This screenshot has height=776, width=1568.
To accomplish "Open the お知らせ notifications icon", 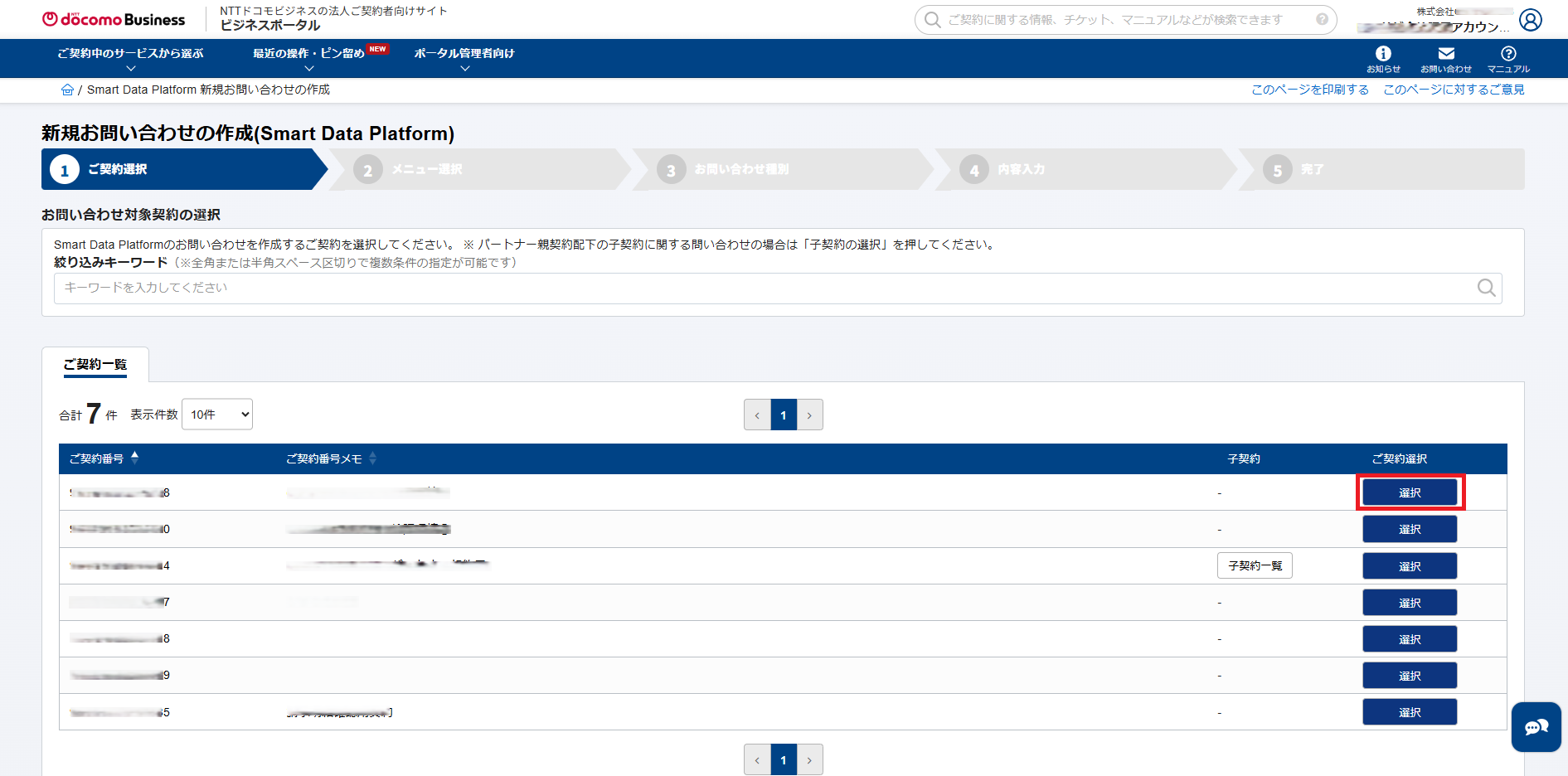I will (x=1383, y=58).
